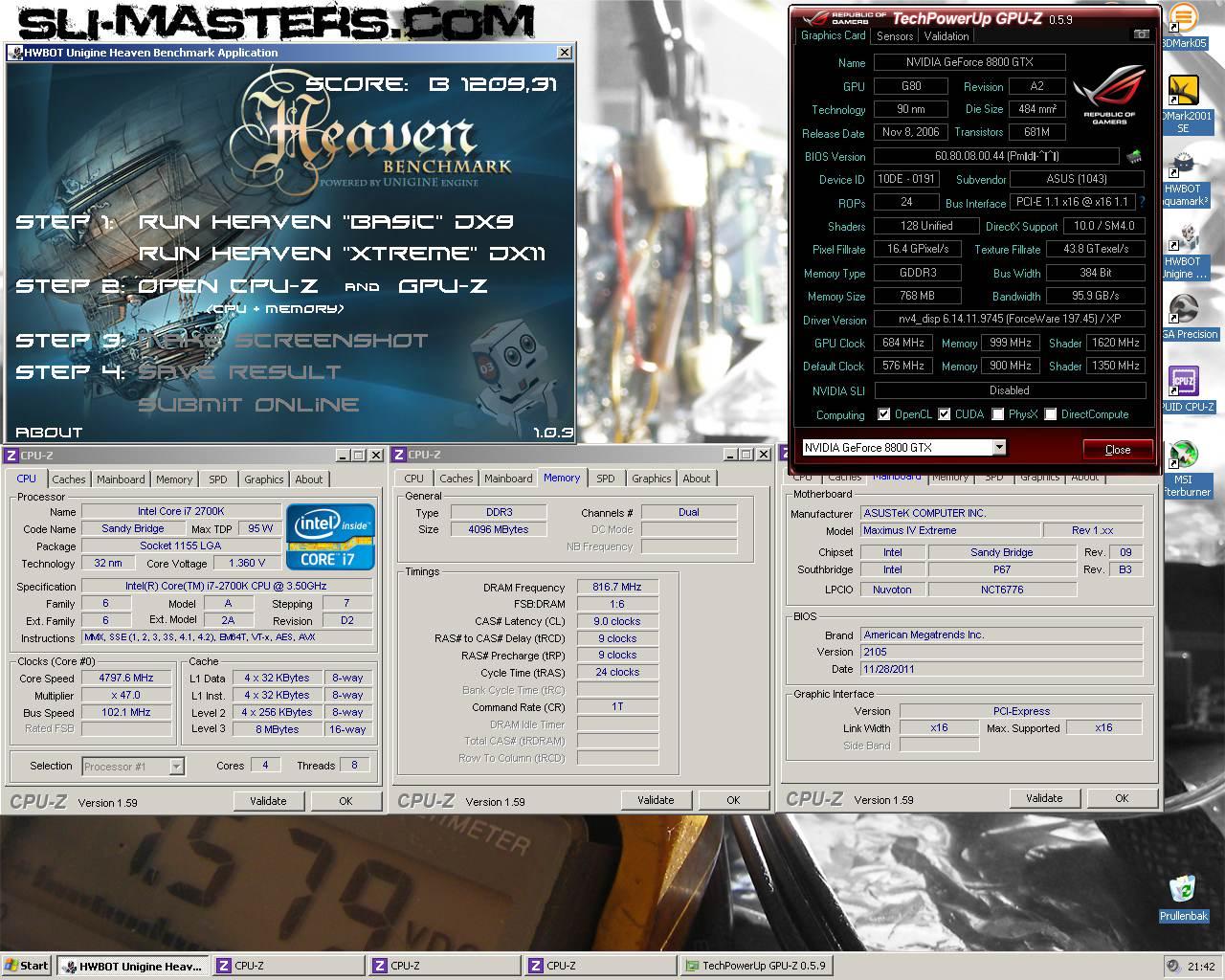This screenshot has height=980, width=1225.
Task: Click the BIOS date 11/28/2011
Action: (x=1002, y=669)
